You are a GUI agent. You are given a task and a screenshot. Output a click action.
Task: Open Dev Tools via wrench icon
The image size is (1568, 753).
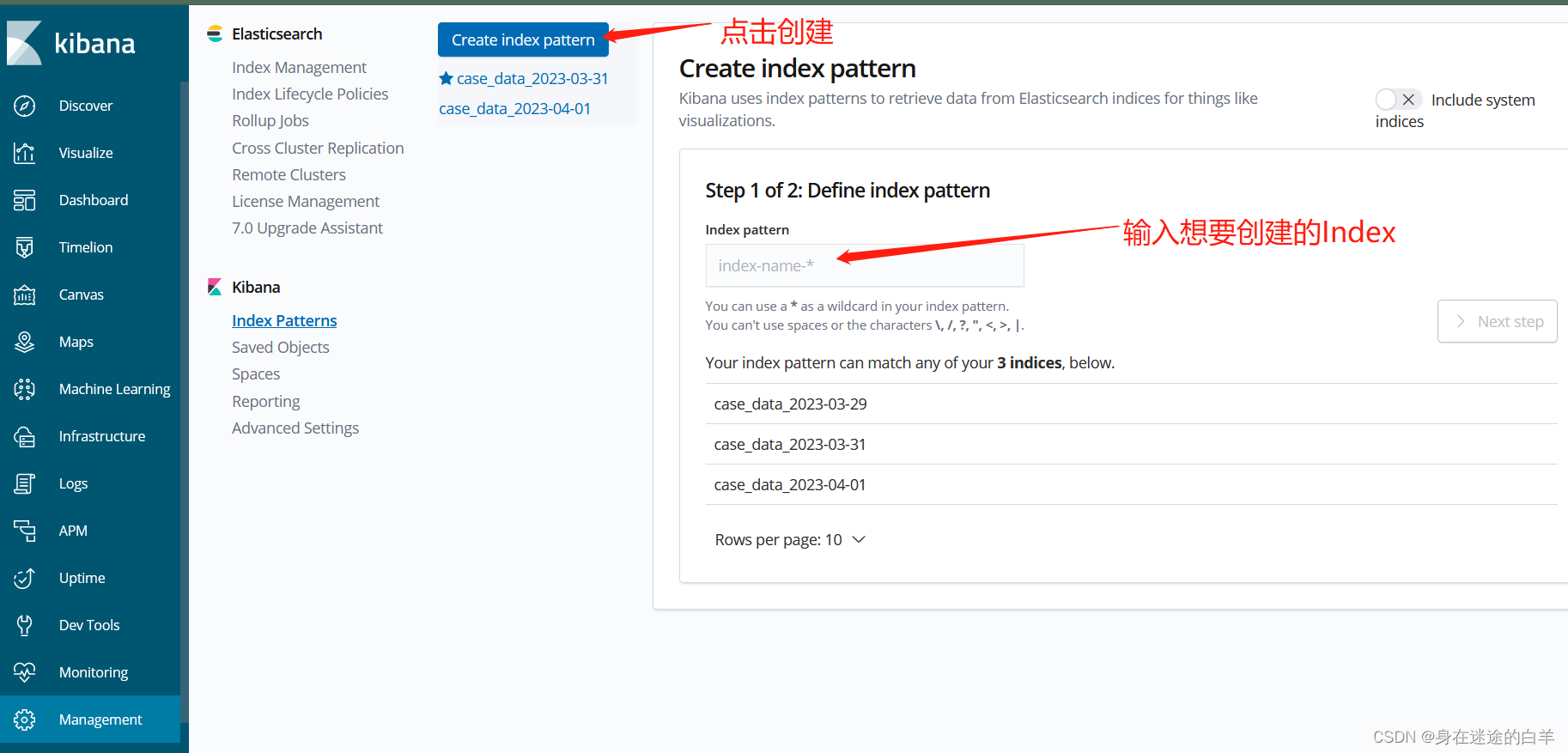(25, 625)
